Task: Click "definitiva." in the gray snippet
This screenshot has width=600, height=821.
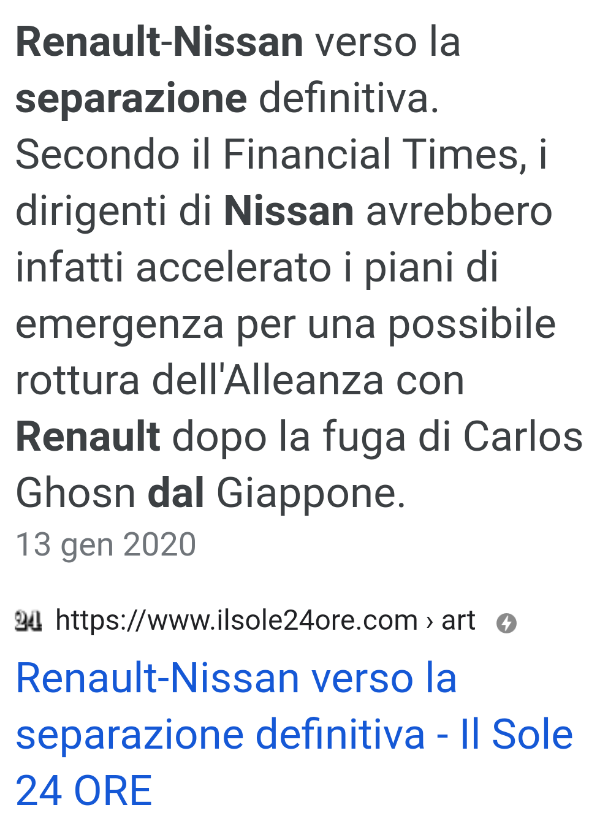Action: click(x=349, y=98)
